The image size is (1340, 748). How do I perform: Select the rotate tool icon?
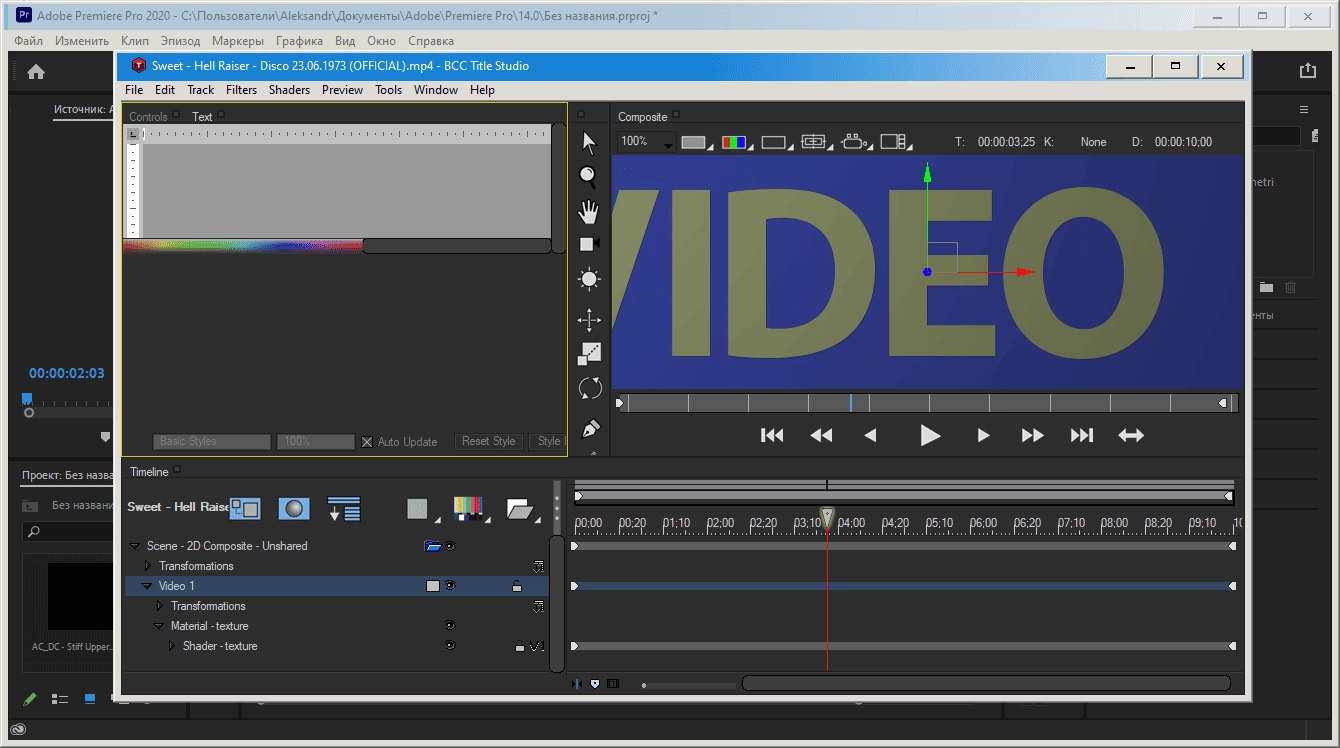point(590,389)
